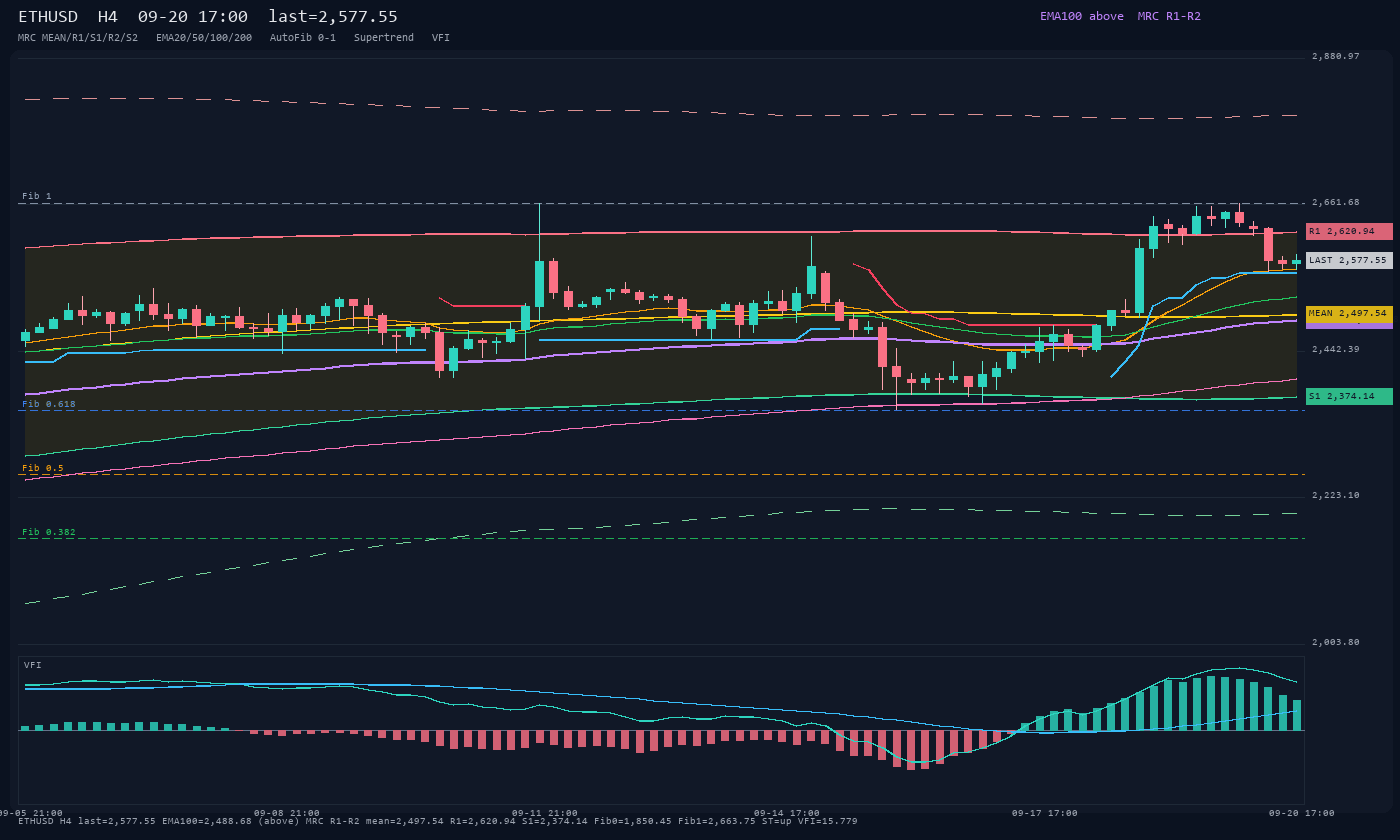Click the 09-17 17:00 time axis label
The height and width of the screenshot is (840, 1400).
click(x=1045, y=813)
